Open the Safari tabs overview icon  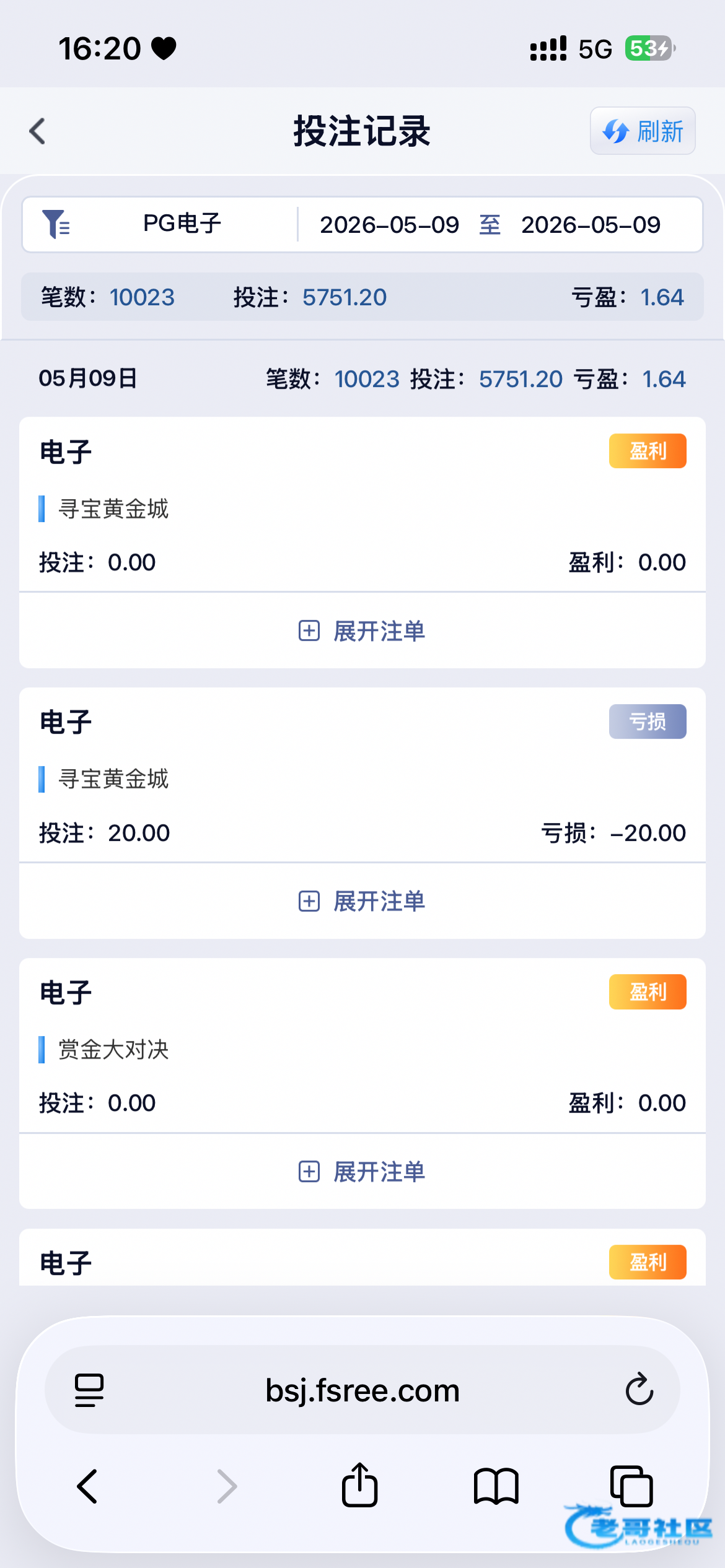pos(632,1486)
